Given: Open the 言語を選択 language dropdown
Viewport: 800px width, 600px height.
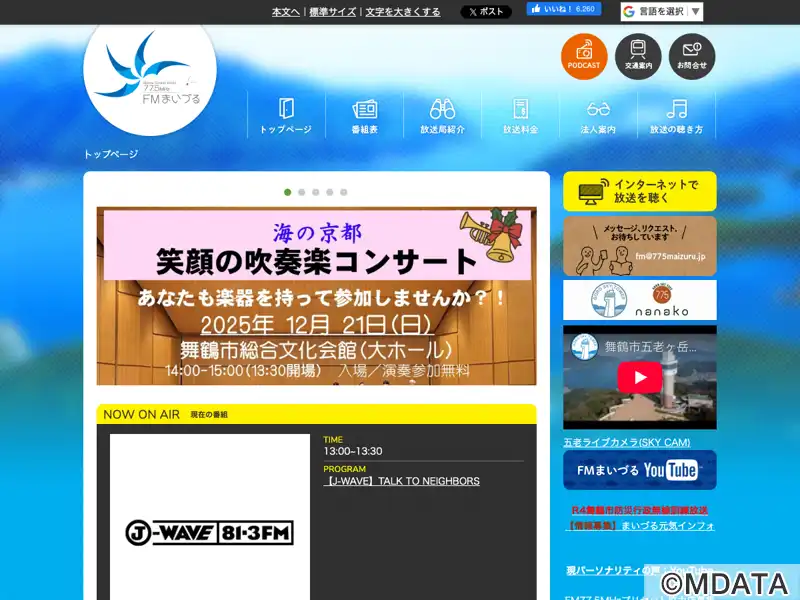Looking at the screenshot, I should pos(662,12).
